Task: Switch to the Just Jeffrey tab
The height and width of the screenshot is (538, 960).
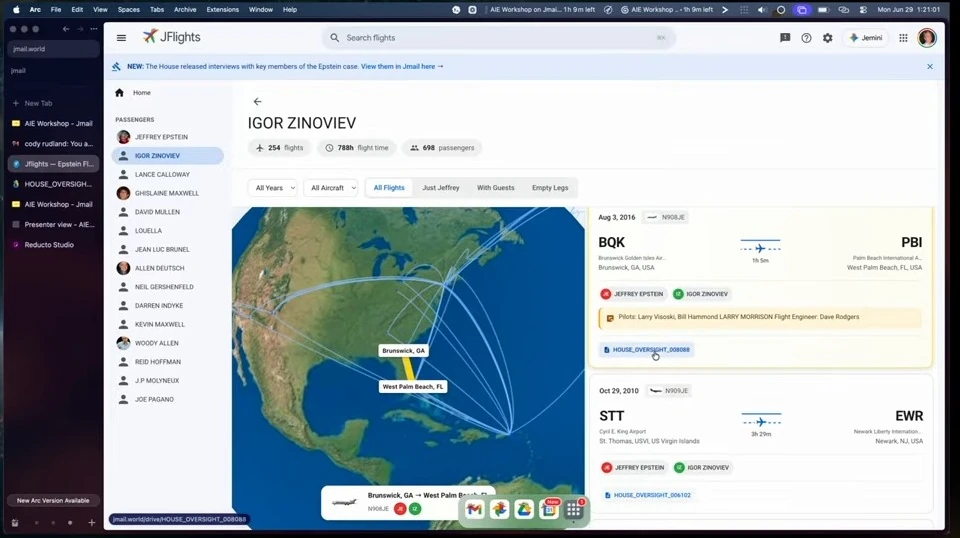Action: tap(441, 188)
